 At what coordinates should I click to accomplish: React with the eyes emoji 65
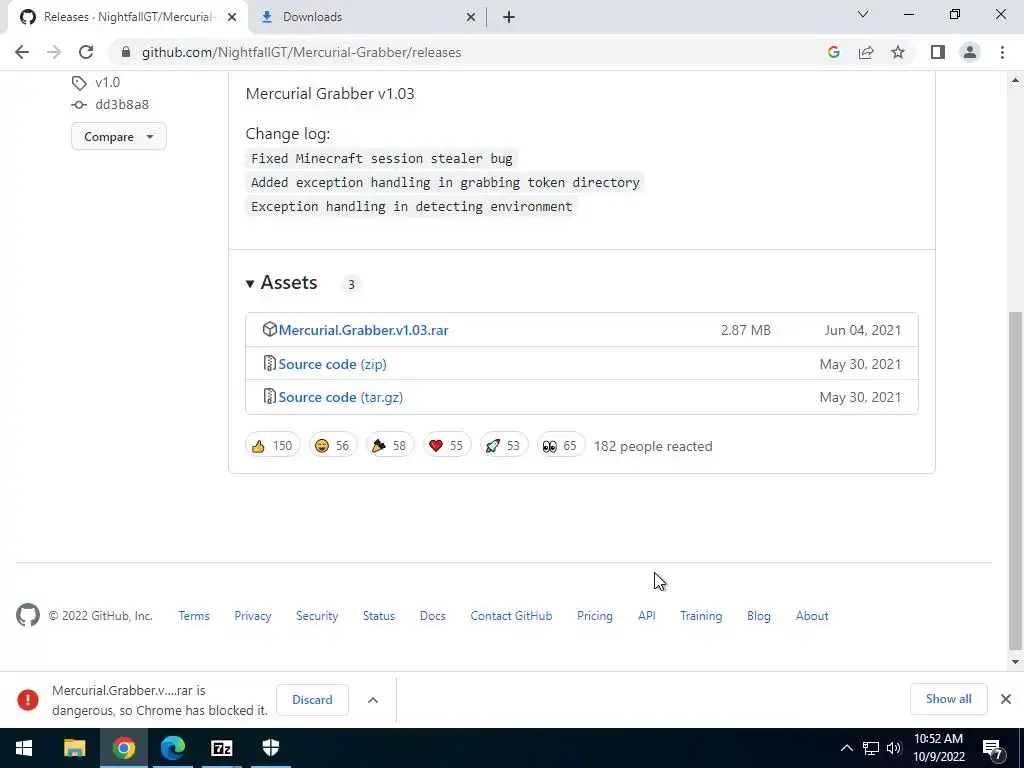[560, 445]
